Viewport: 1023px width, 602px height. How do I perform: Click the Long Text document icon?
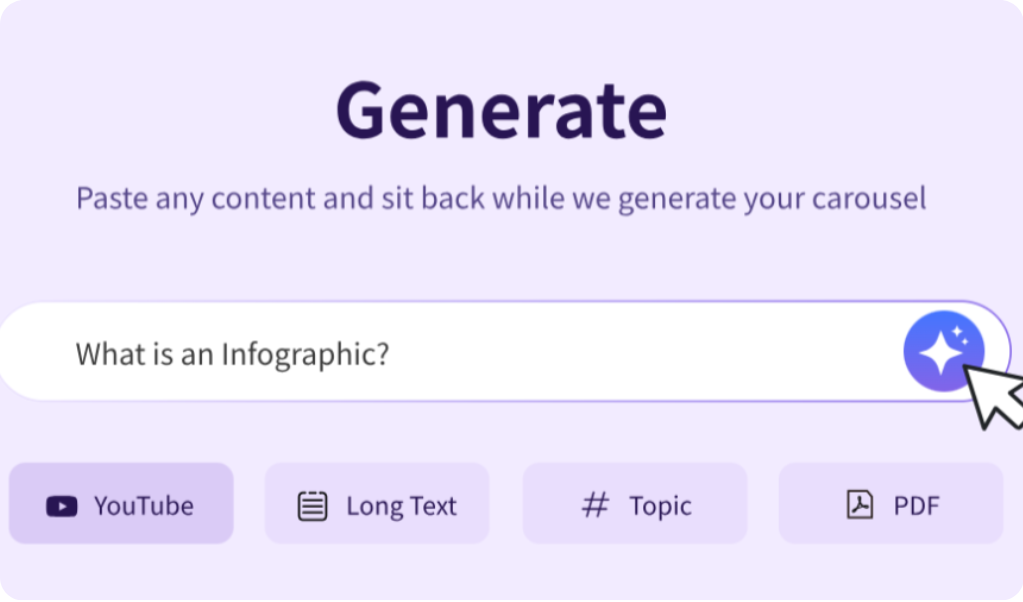point(313,506)
